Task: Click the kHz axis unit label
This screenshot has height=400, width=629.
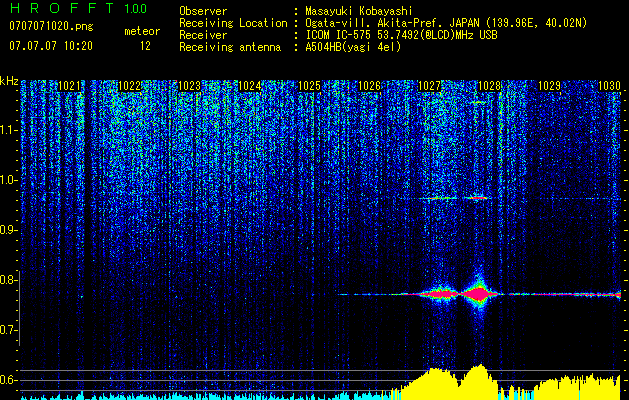Action: coord(9,81)
